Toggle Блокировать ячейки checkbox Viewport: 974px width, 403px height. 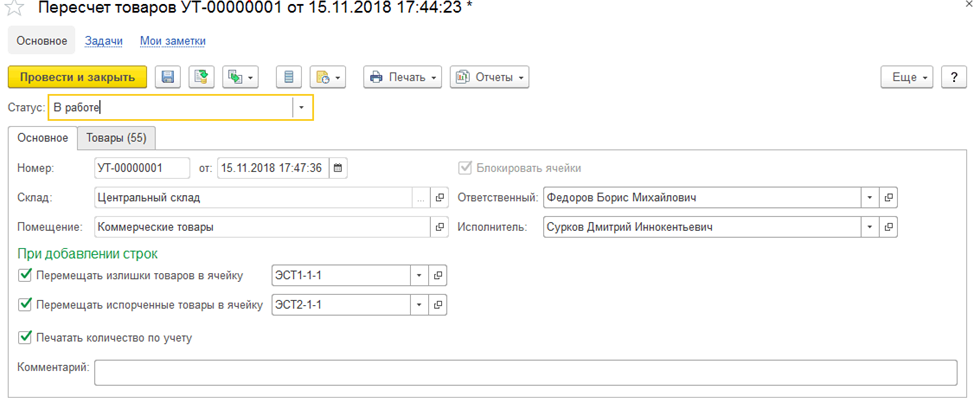pos(463,168)
